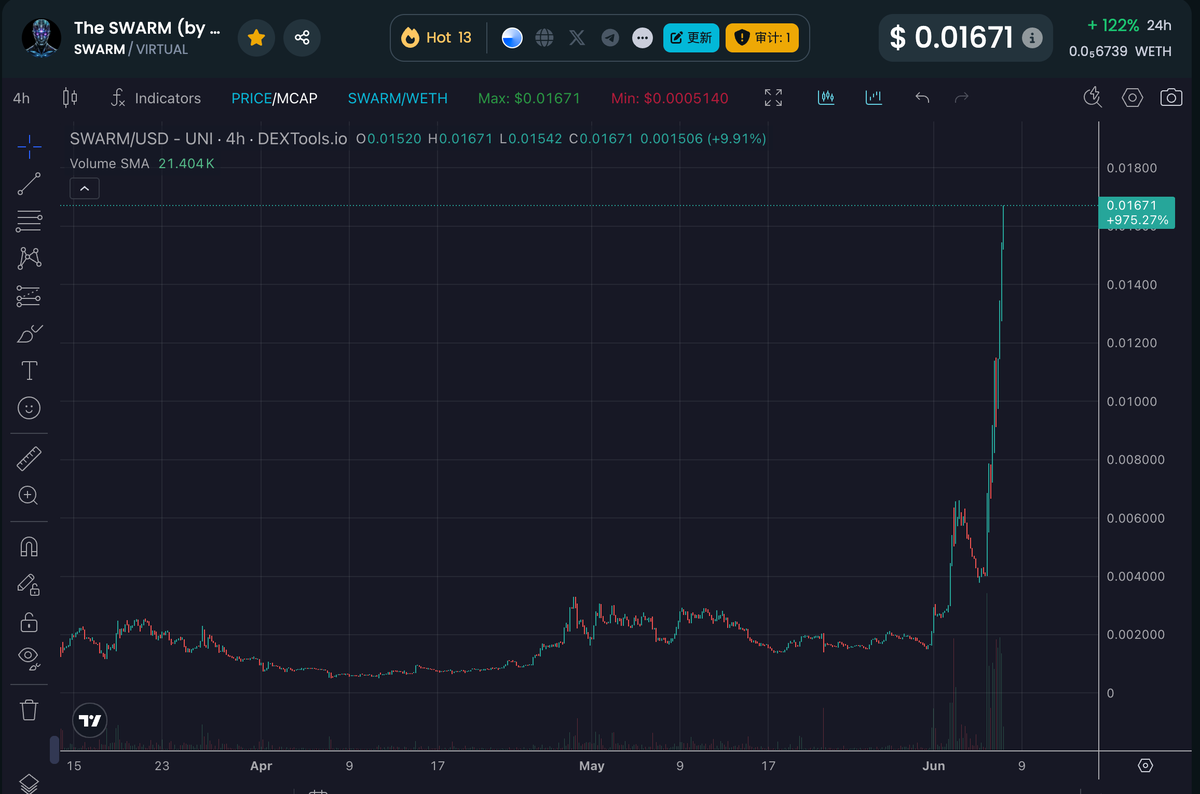Image resolution: width=1200 pixels, height=794 pixels.
Task: Toggle the favorite star for SWARM
Action: pos(256,38)
